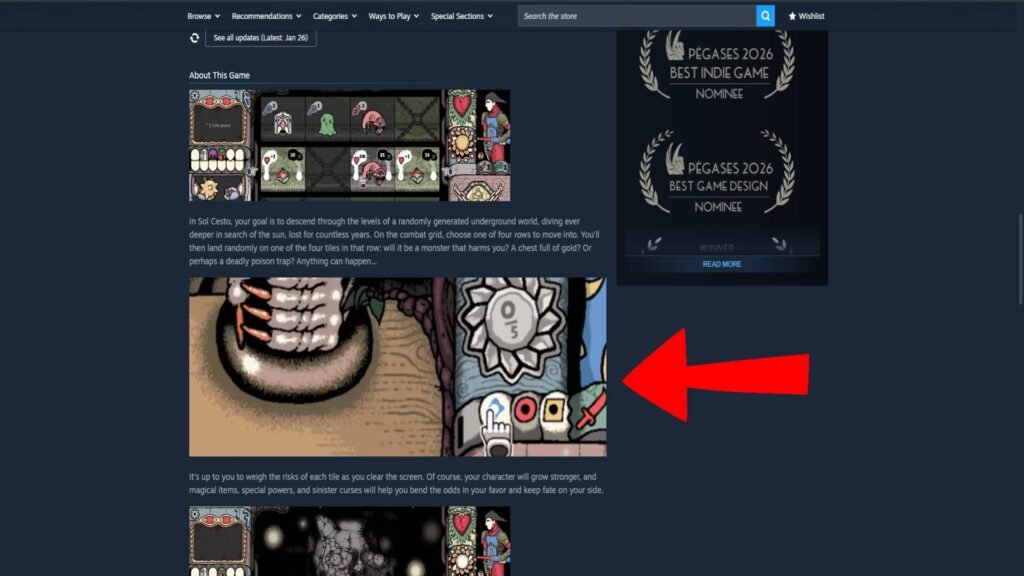Open the Special Sections menu
The width and height of the screenshot is (1024, 576).
(x=461, y=16)
